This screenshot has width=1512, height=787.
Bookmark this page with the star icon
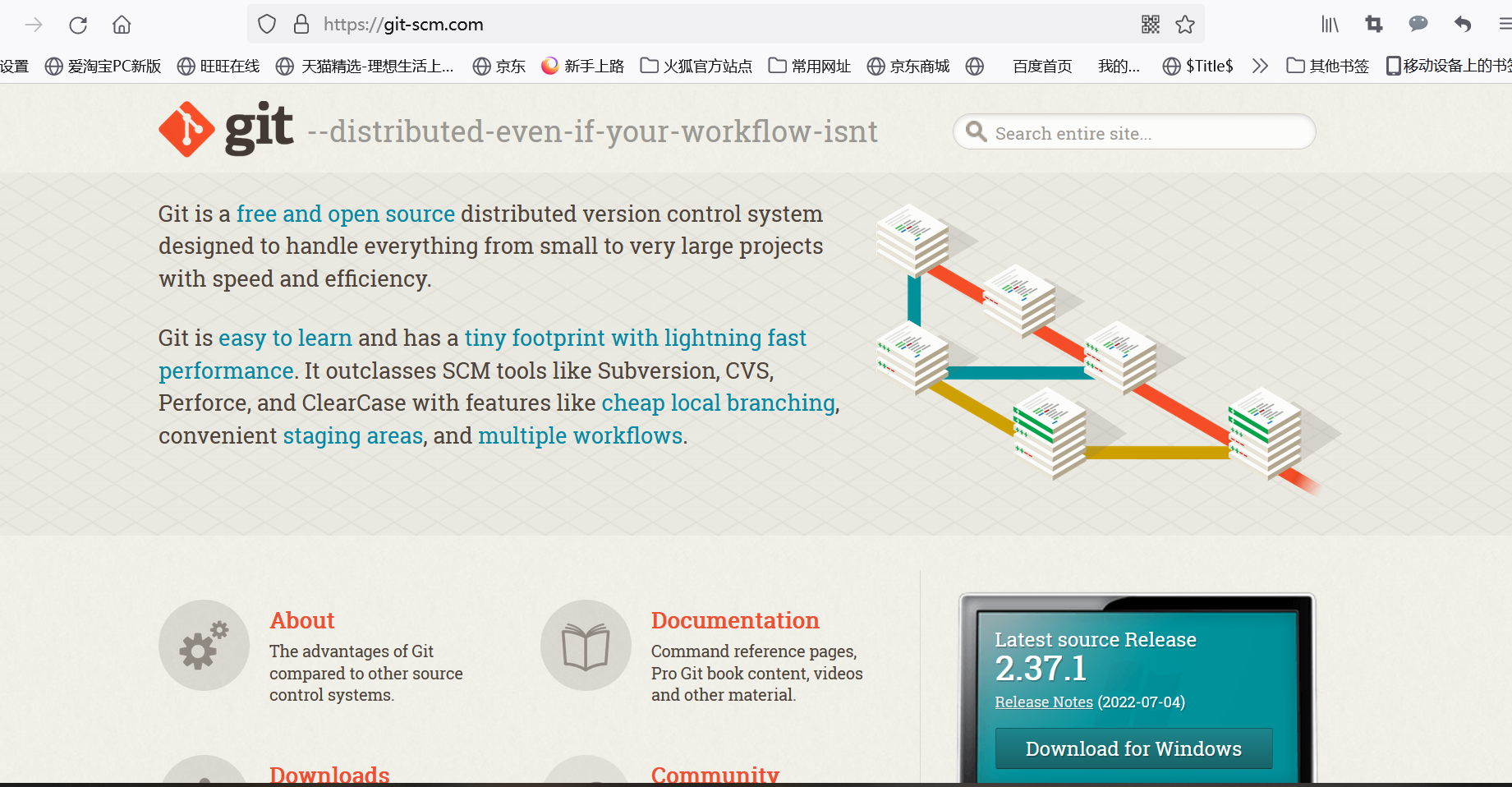1185,25
